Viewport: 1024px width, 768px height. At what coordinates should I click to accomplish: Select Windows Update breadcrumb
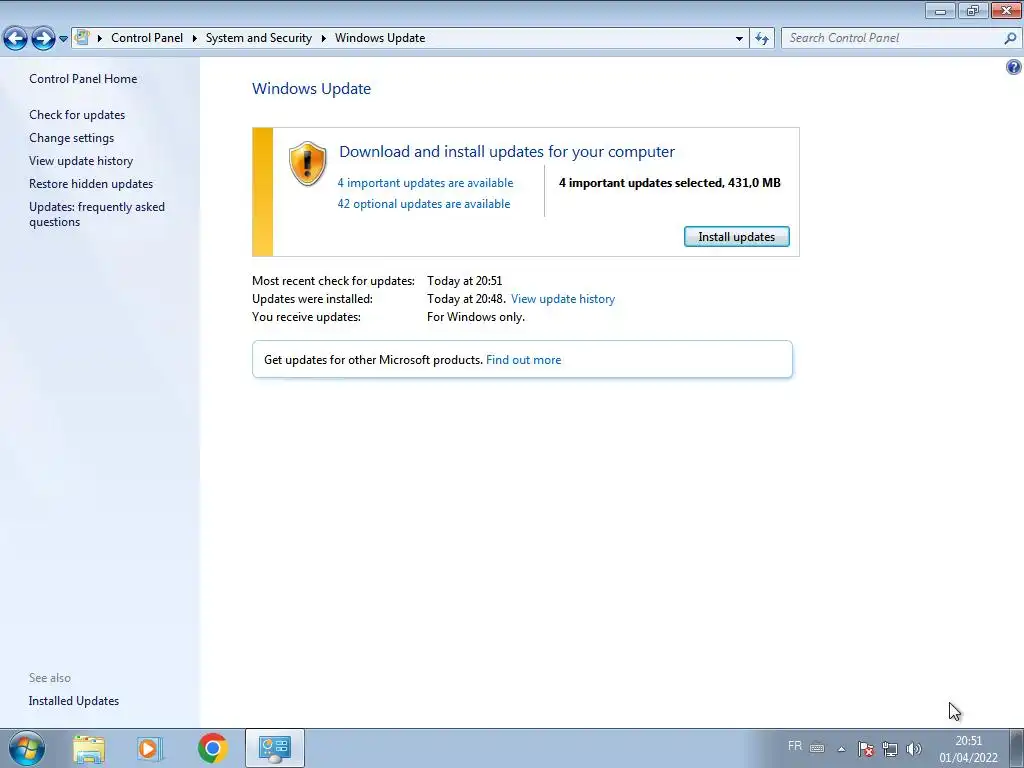tap(380, 38)
